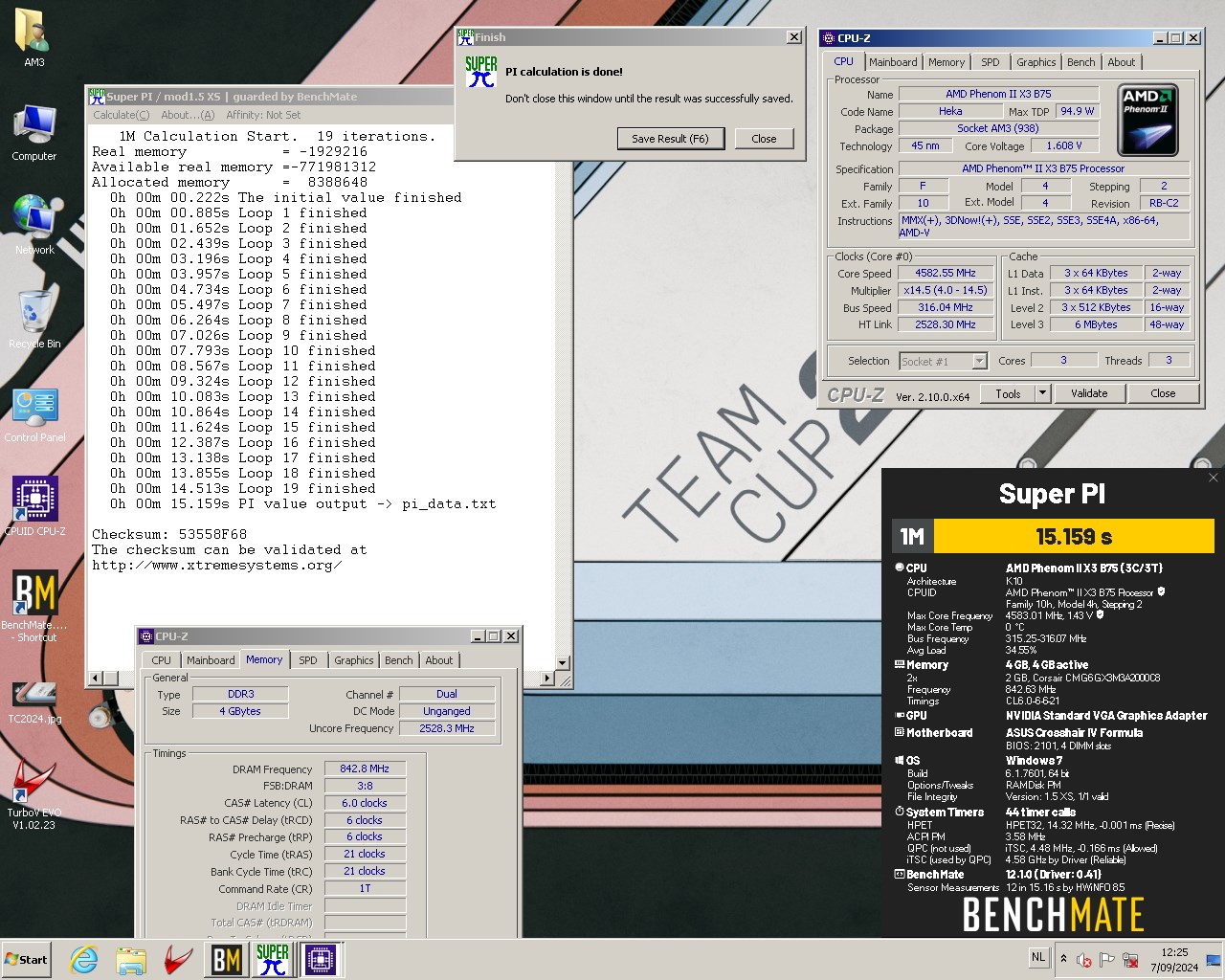
Task: Switch to Super PI via the taskbar button
Action: [x=273, y=959]
